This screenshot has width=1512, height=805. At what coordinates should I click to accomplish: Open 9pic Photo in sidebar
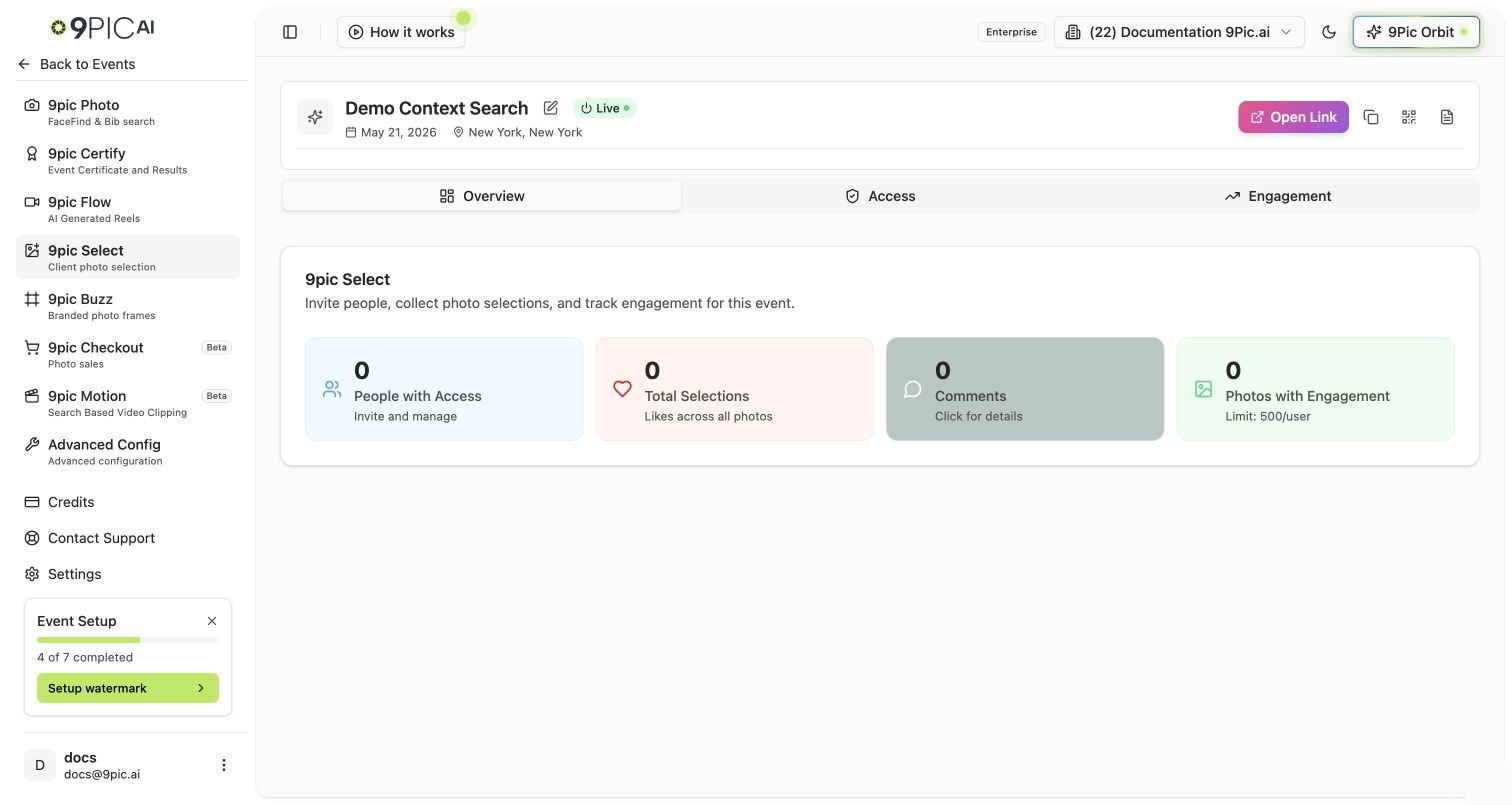[128, 112]
